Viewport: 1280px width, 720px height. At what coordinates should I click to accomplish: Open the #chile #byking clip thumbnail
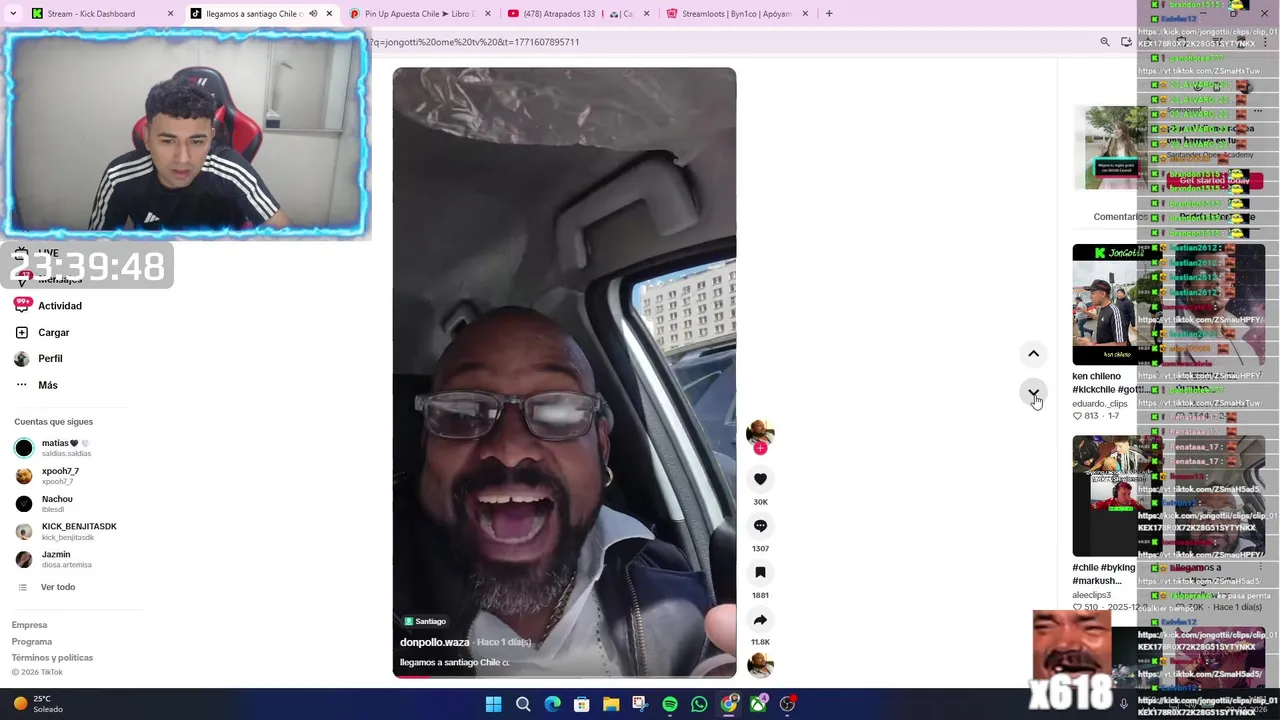click(x=1105, y=496)
